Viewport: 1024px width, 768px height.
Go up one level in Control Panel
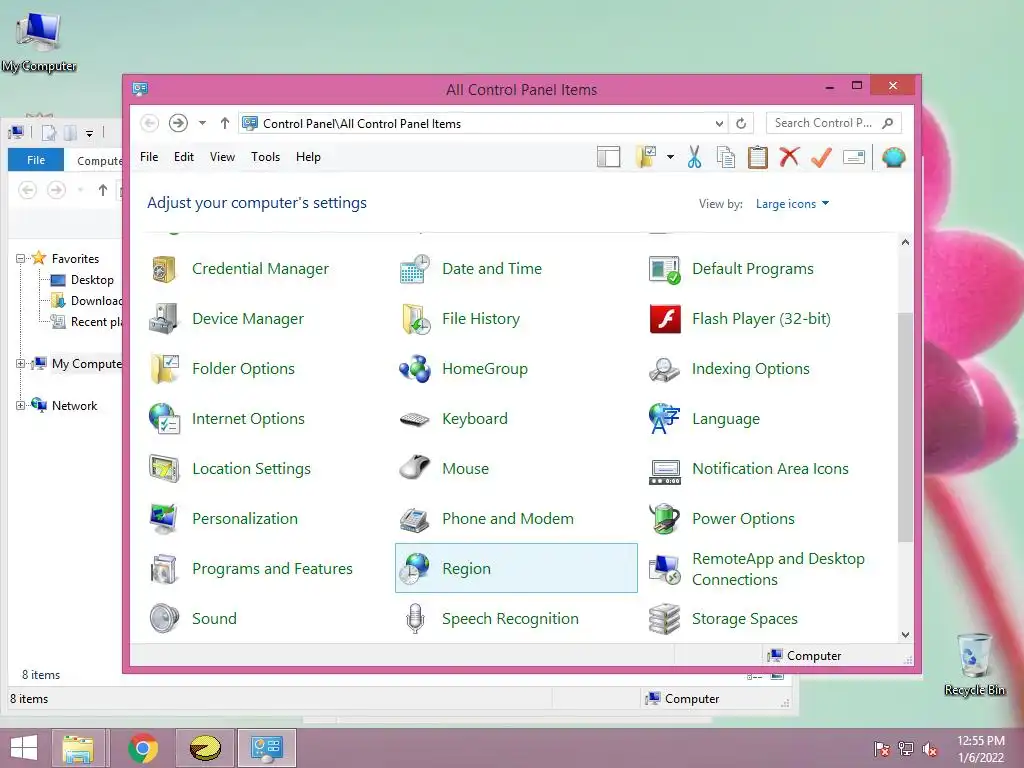click(225, 123)
